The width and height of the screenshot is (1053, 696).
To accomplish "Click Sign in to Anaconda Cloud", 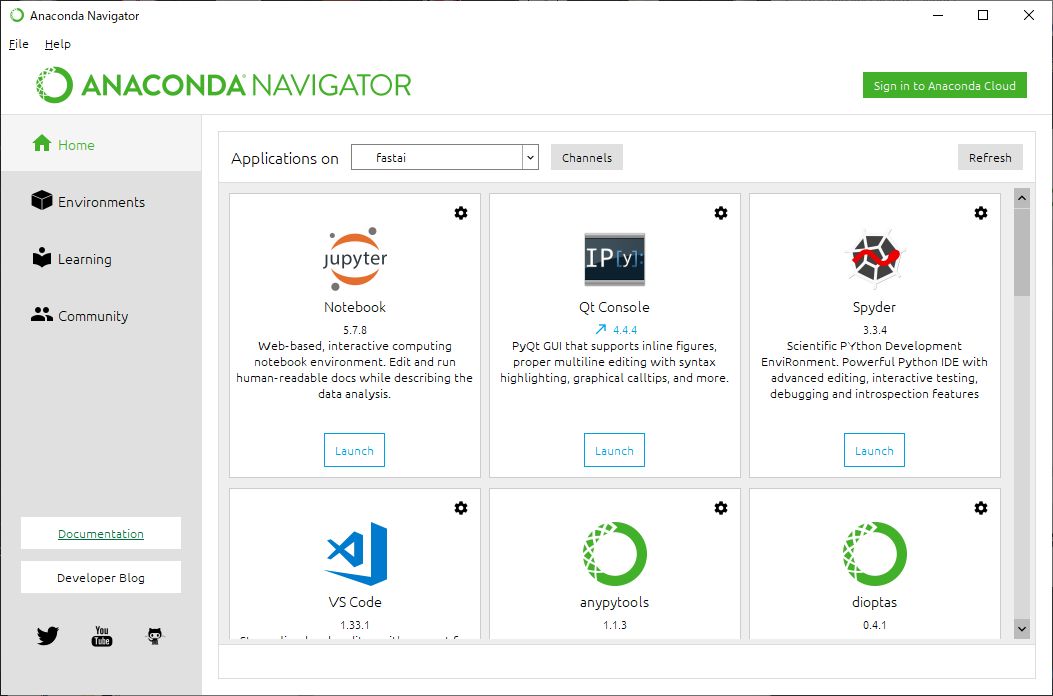I will click(944, 85).
